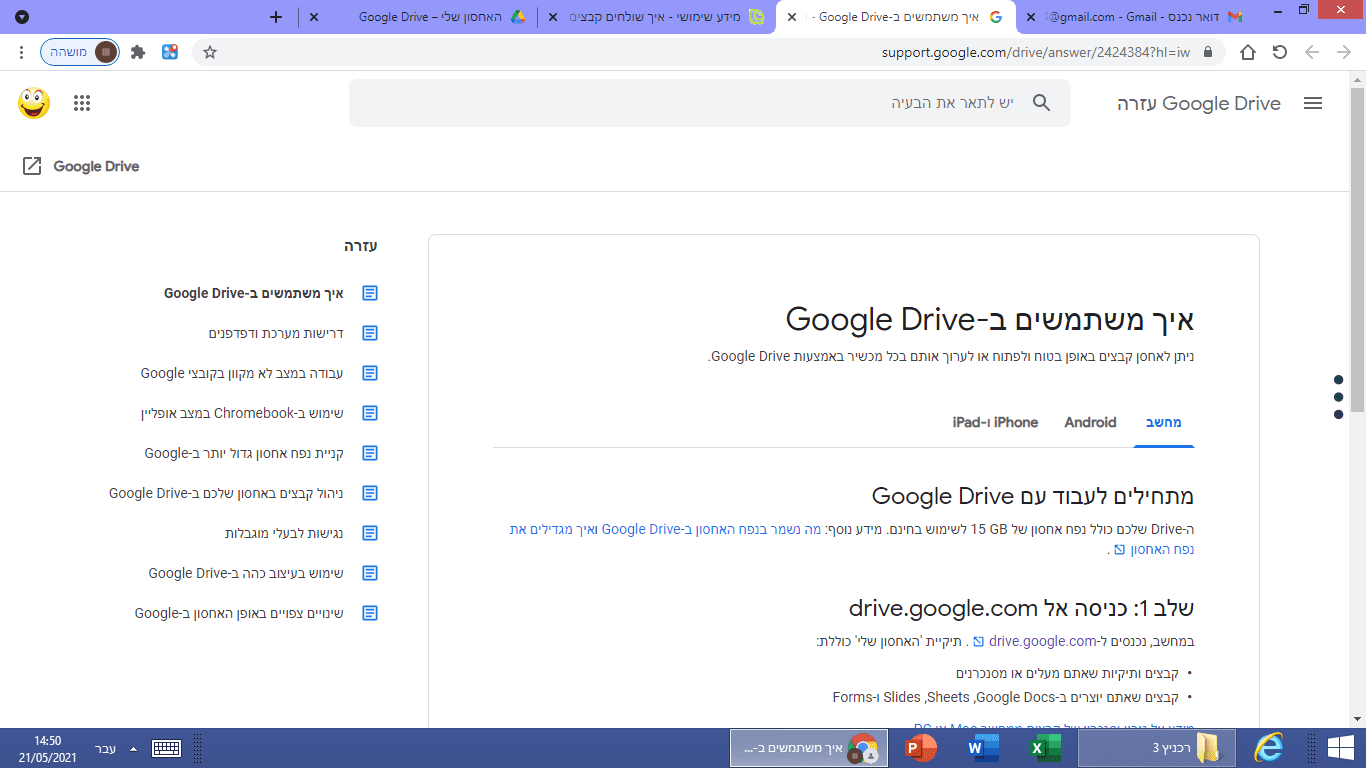Open the paused profile button 'מושהה'
The width and height of the screenshot is (1366, 768).
tap(80, 52)
